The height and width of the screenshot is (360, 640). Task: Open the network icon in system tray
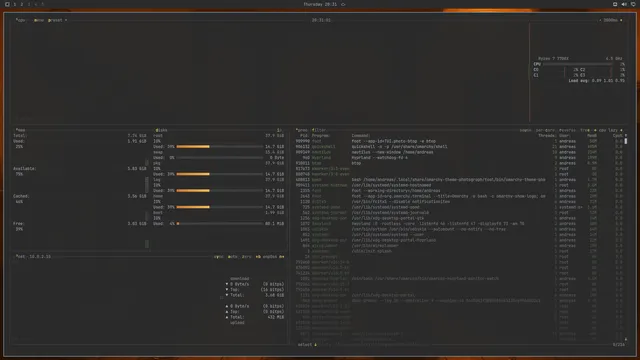[633, 4]
